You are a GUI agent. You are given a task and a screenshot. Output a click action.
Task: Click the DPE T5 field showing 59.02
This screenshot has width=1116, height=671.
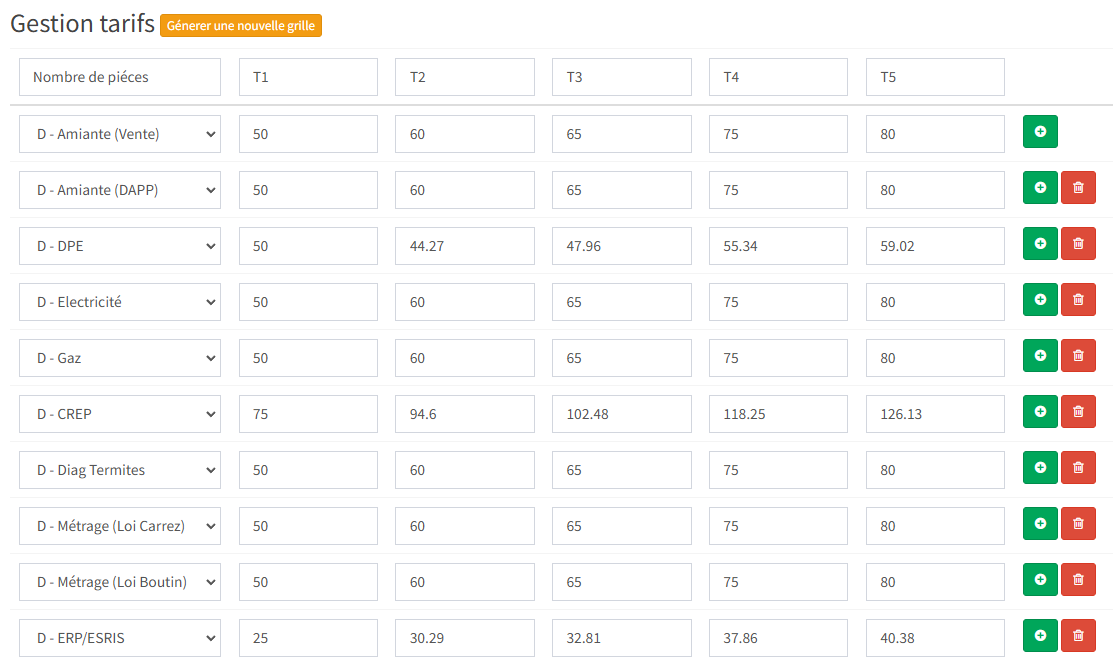point(935,246)
